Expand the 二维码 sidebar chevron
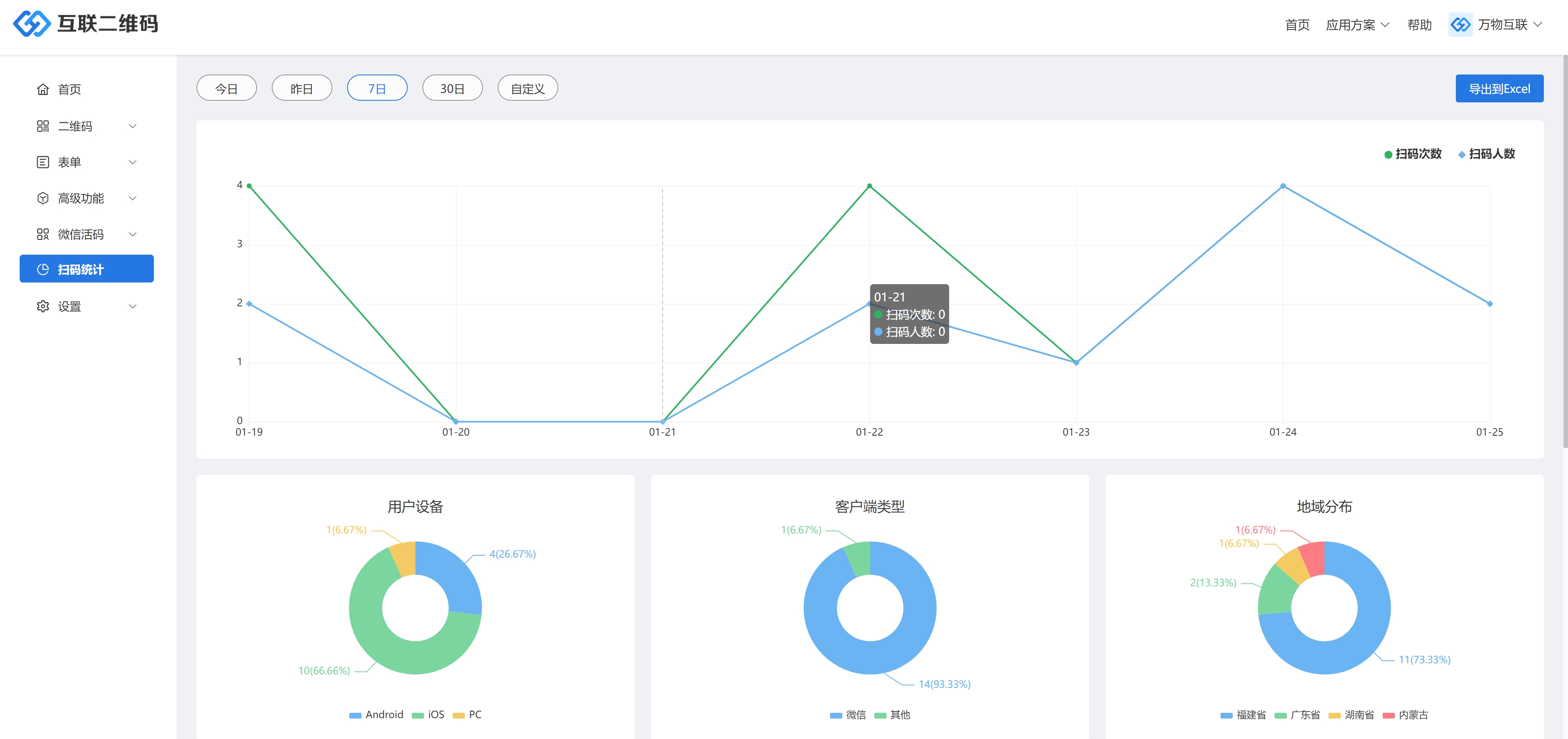1568x739 pixels. pos(133,126)
